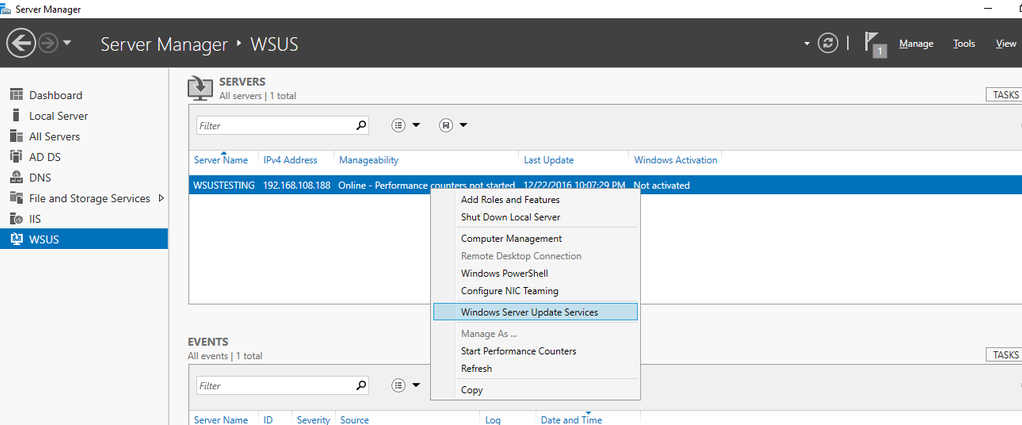This screenshot has height=425, width=1022.
Task: Open the Events TASKS dropdown
Action: pos(1004,355)
